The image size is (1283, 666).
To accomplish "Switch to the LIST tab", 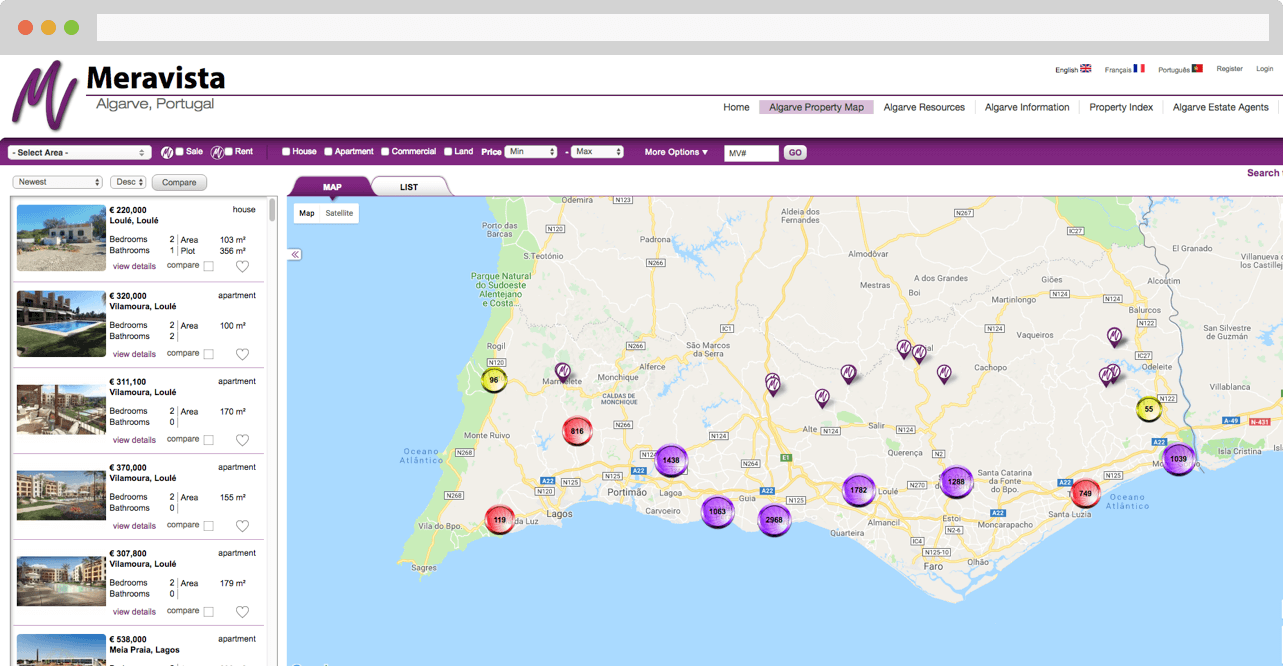I will click(x=409, y=187).
